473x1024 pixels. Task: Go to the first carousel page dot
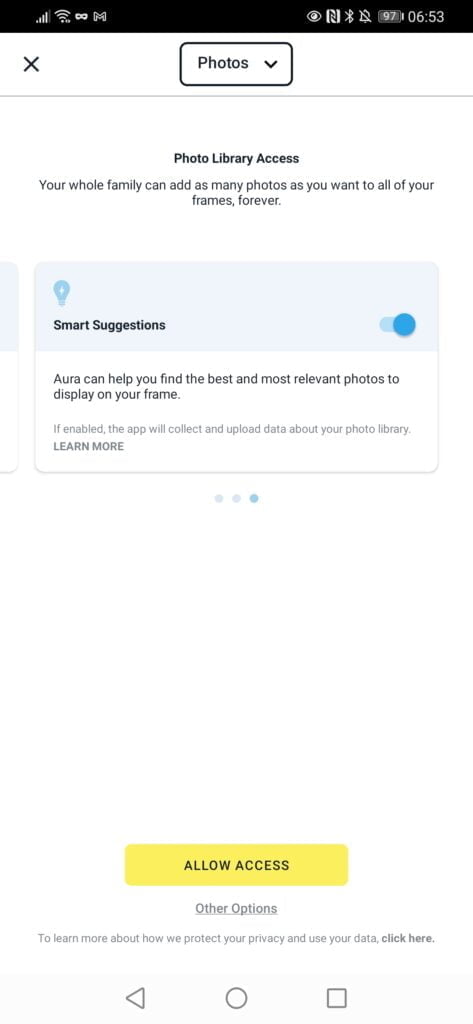(219, 498)
